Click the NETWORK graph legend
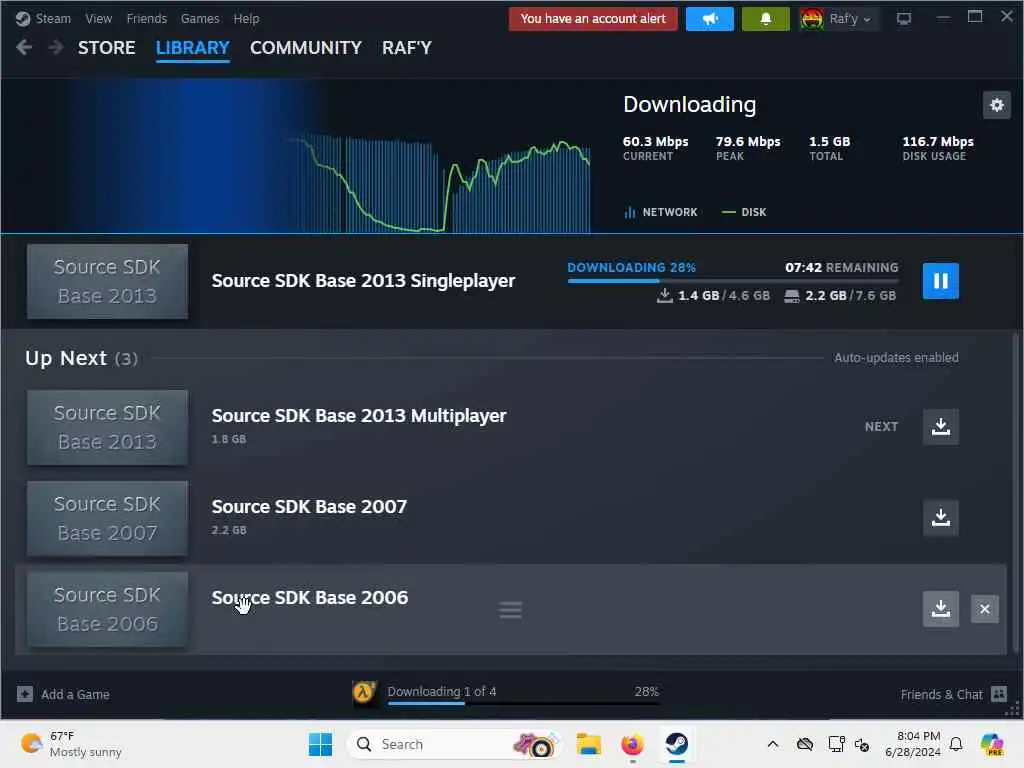 point(661,212)
